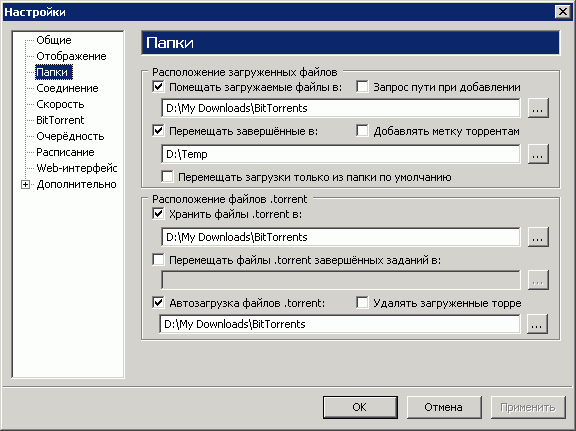Open the 'Общие' settings section

54,40
